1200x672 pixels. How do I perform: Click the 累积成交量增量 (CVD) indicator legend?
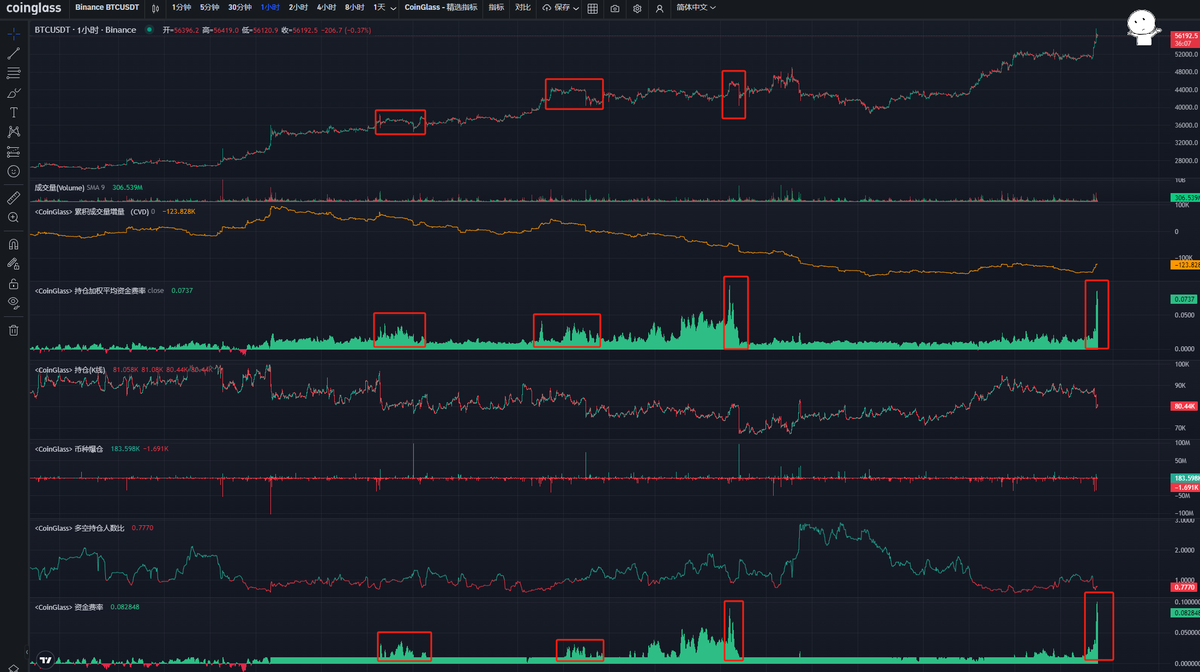tap(91, 211)
